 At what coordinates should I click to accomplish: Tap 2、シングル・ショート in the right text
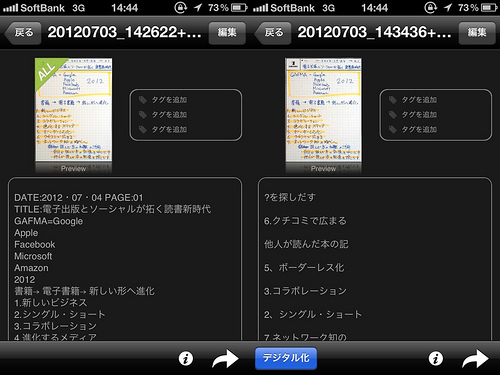tap(313, 314)
